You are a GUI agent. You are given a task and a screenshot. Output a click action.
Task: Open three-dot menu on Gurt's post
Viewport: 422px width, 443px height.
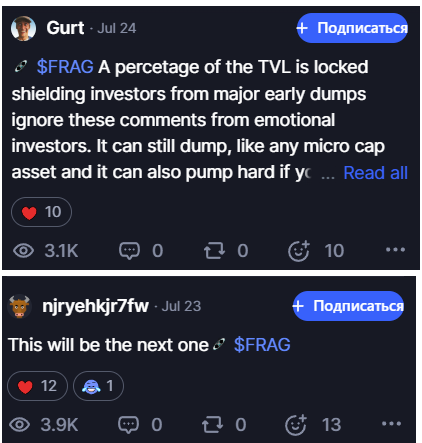point(395,249)
